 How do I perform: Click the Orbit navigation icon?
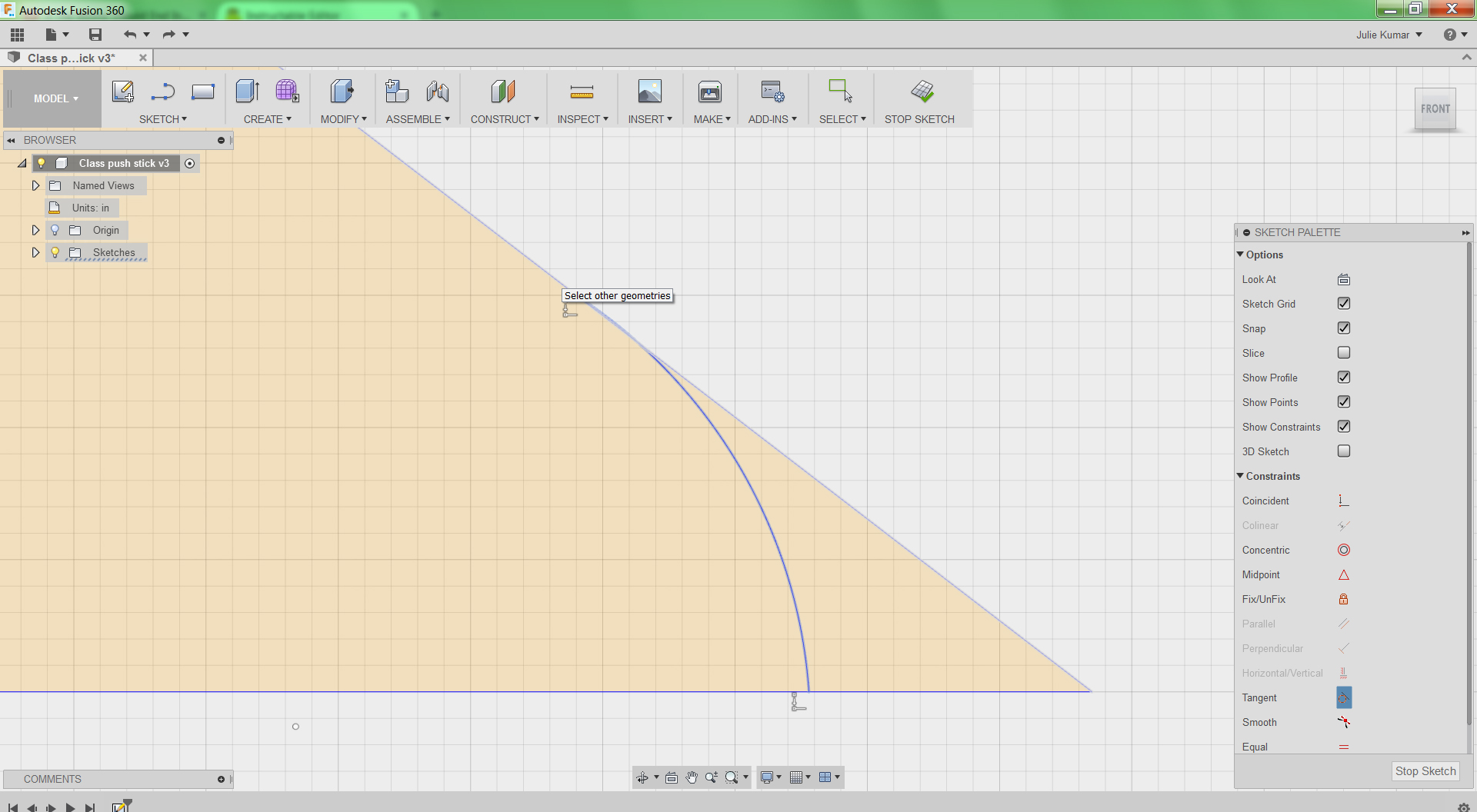[x=642, y=777]
